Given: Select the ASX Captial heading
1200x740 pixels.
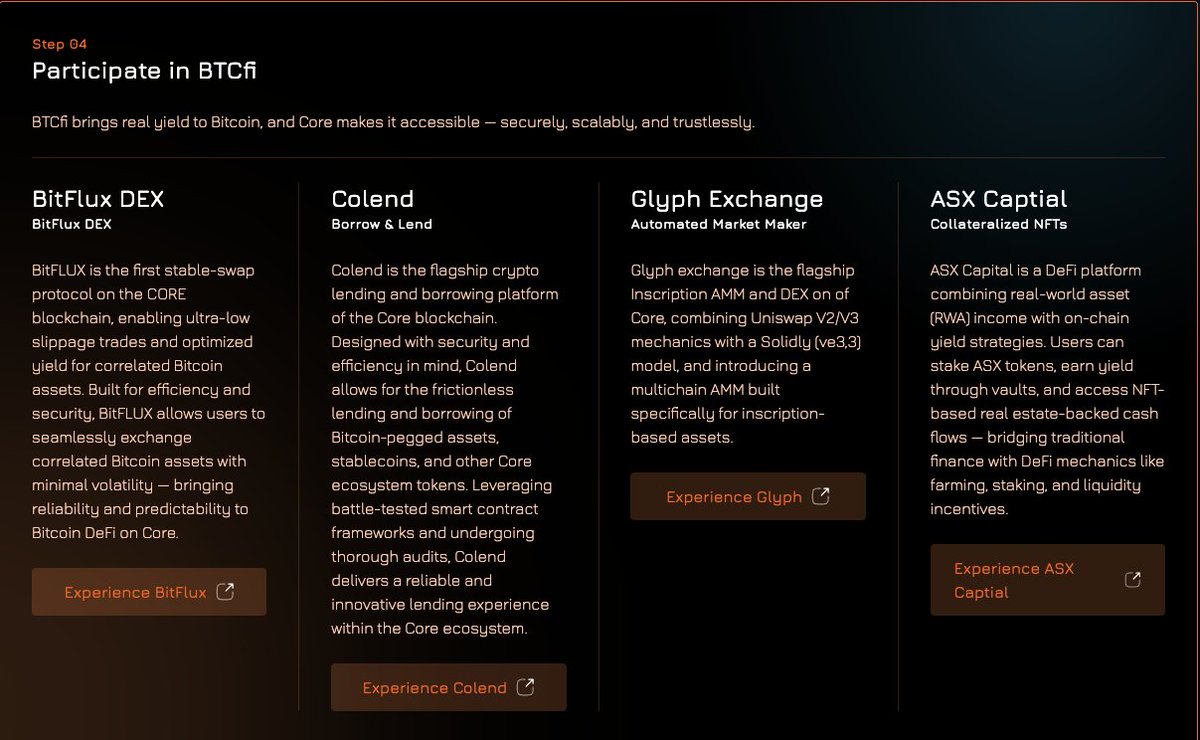Looking at the screenshot, I should tap(998, 198).
